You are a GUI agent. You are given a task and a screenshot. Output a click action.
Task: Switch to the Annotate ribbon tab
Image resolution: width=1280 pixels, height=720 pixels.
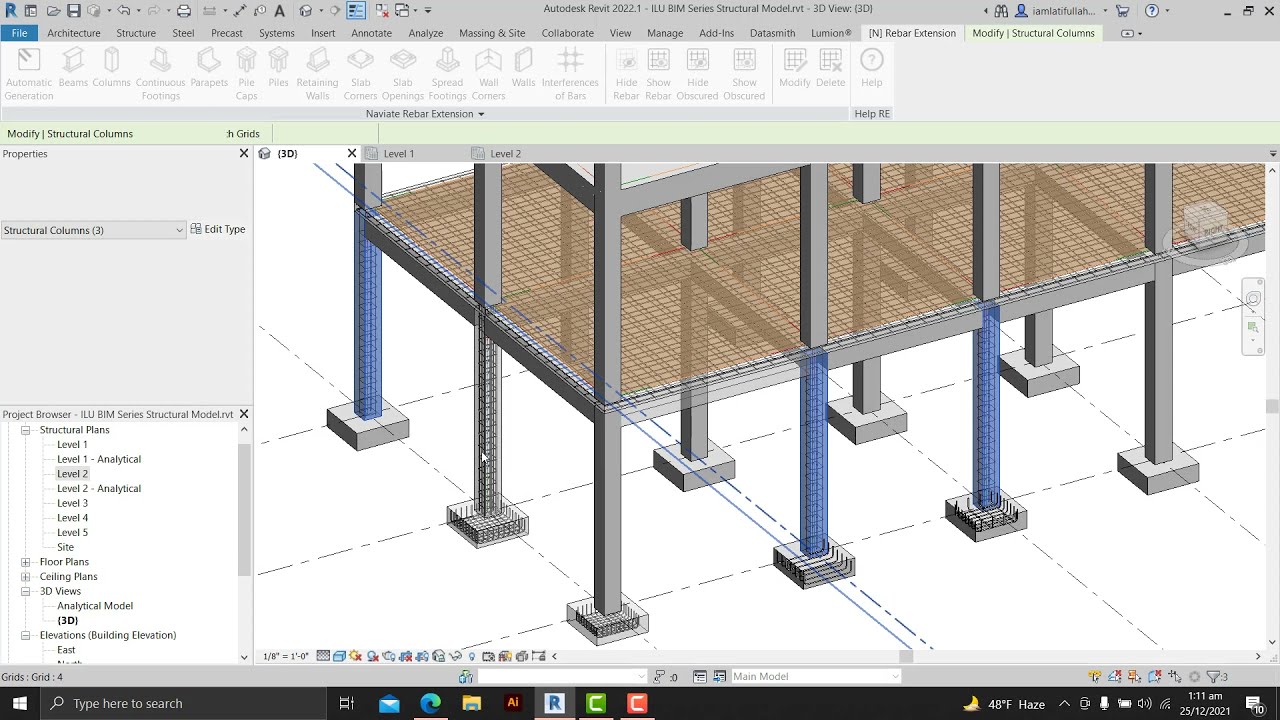pos(371,33)
